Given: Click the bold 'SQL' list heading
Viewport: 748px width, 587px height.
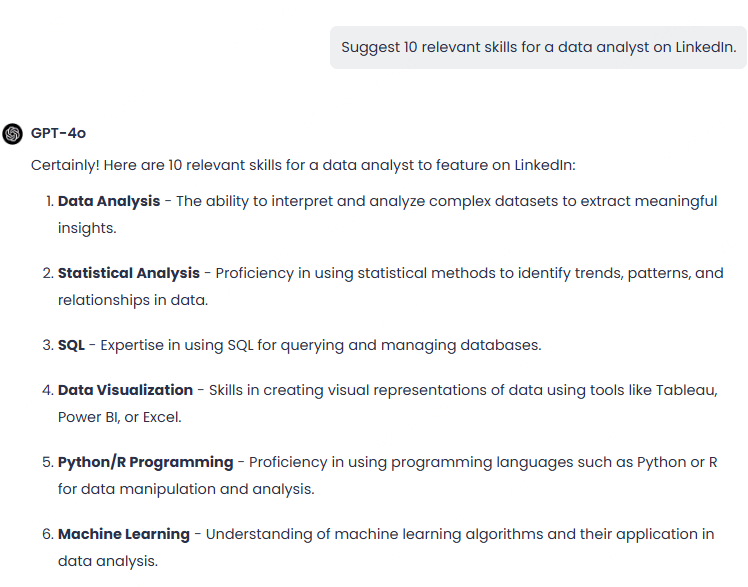Looking at the screenshot, I should [71, 345].
